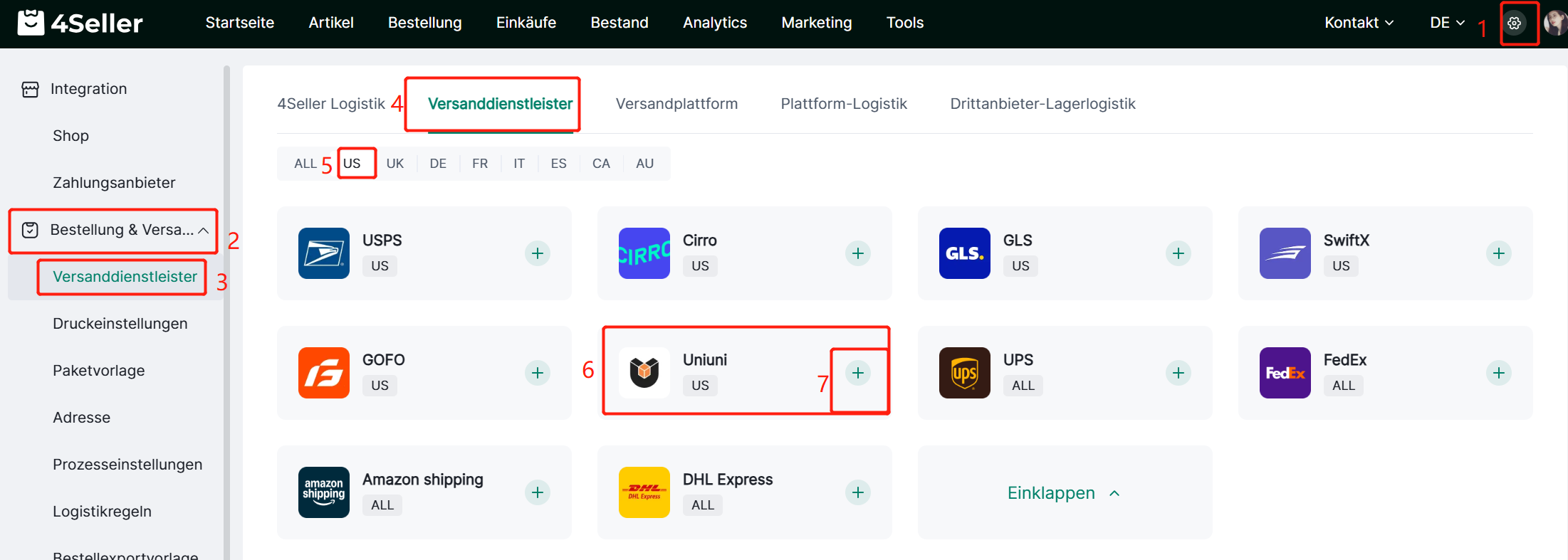Click the DHL Express logo
Image resolution: width=1568 pixels, height=560 pixels.
644,492
